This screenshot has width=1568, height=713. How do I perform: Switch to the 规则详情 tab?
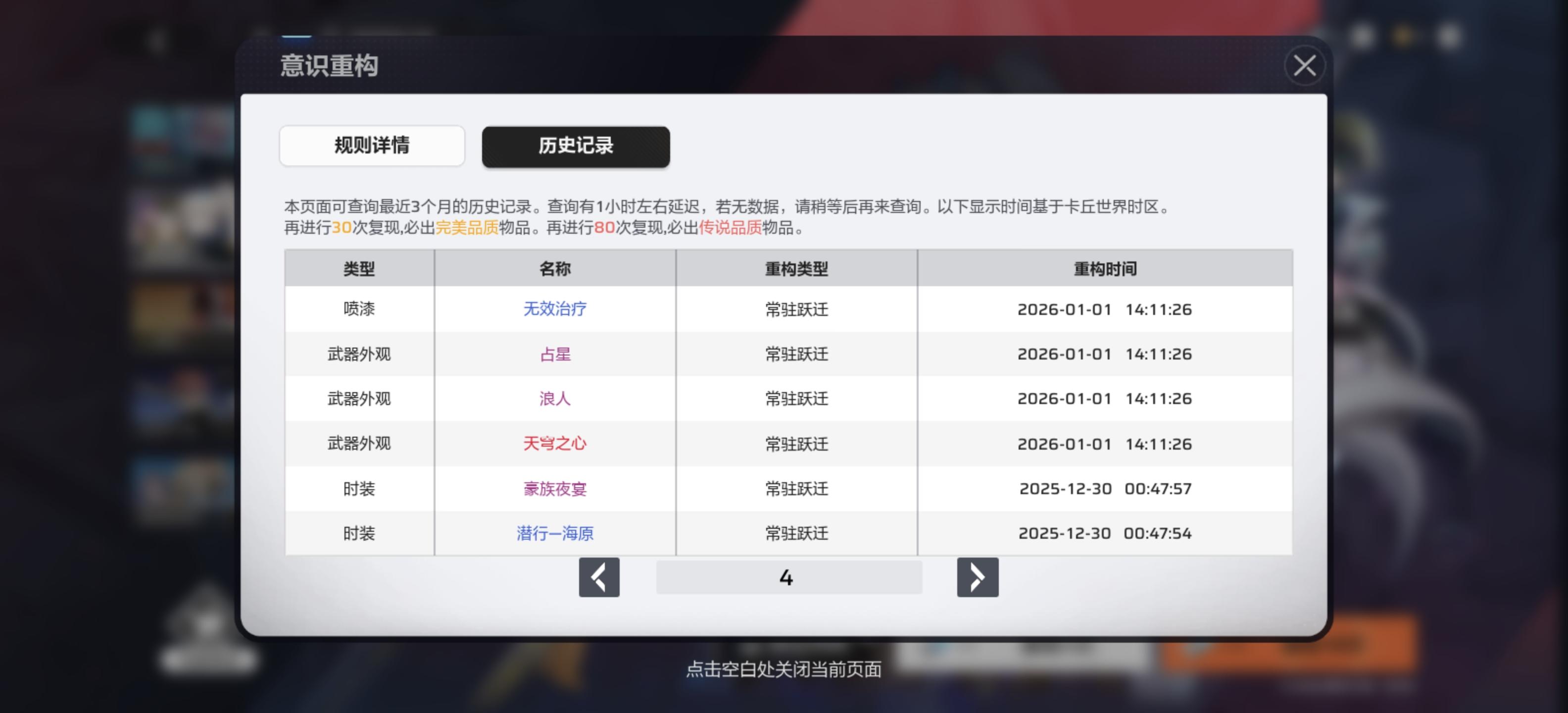pos(372,146)
